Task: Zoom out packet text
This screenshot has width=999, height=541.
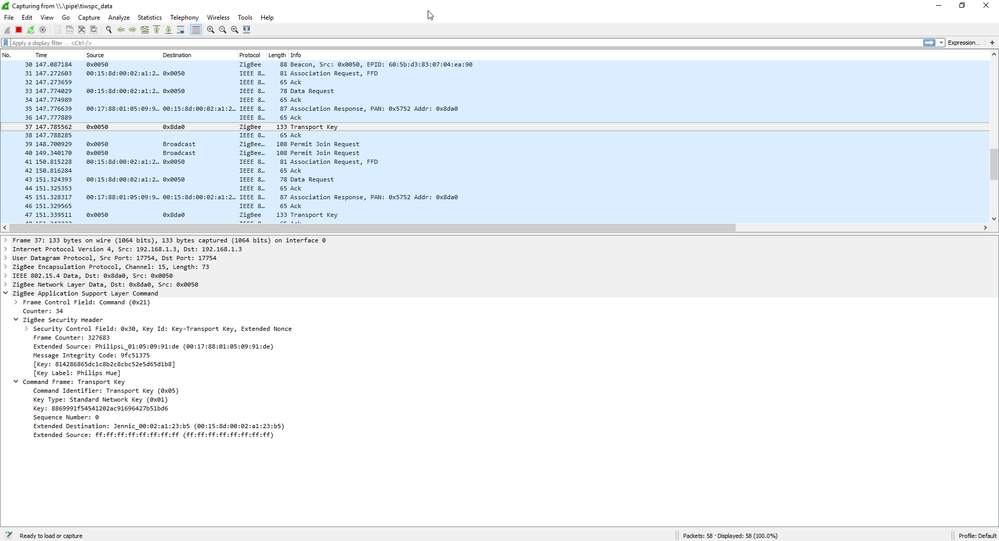Action: [222, 30]
